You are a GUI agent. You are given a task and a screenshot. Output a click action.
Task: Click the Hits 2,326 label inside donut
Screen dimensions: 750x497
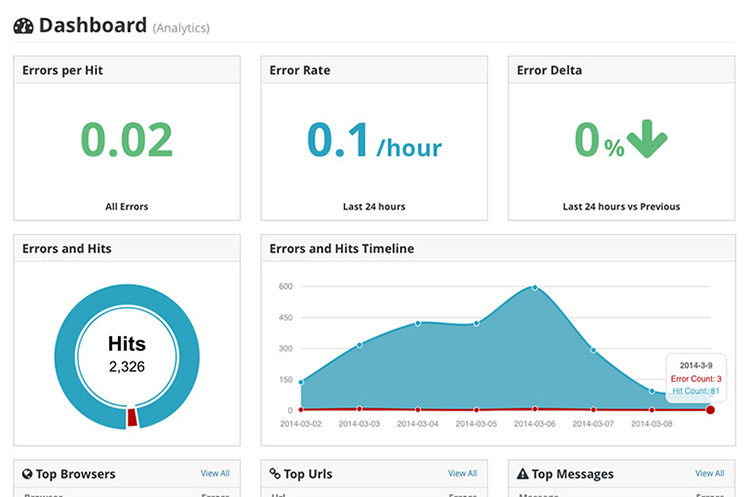click(x=127, y=354)
